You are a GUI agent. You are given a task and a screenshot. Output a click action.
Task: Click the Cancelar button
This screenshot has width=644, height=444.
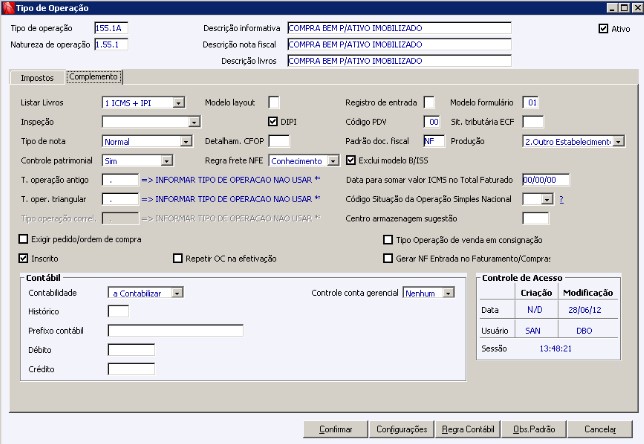(x=600, y=429)
